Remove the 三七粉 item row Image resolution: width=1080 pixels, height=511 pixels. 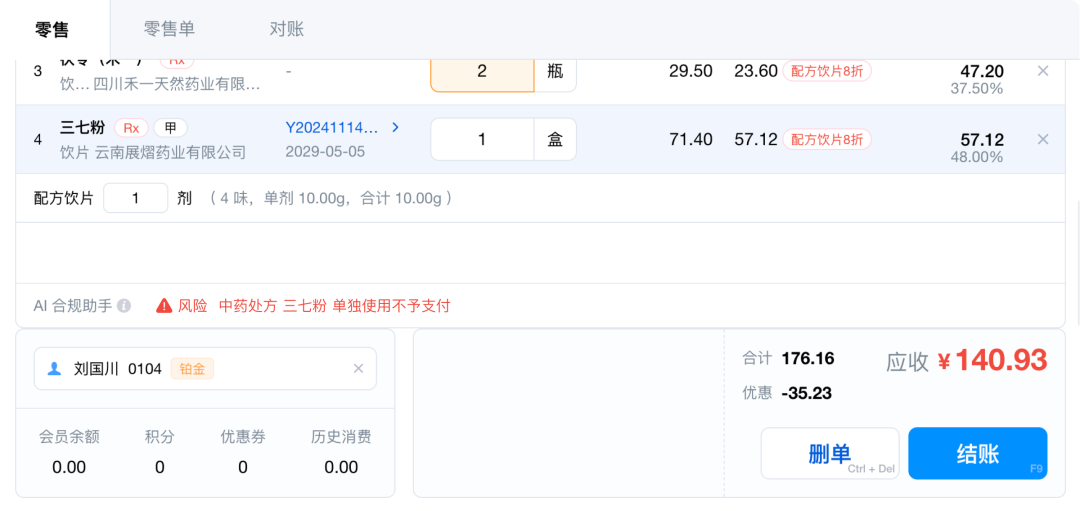1043,140
